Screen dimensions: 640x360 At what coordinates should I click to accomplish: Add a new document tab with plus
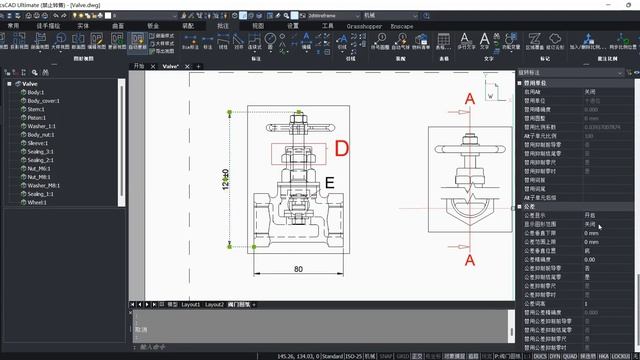pyautogui.click(x=198, y=66)
